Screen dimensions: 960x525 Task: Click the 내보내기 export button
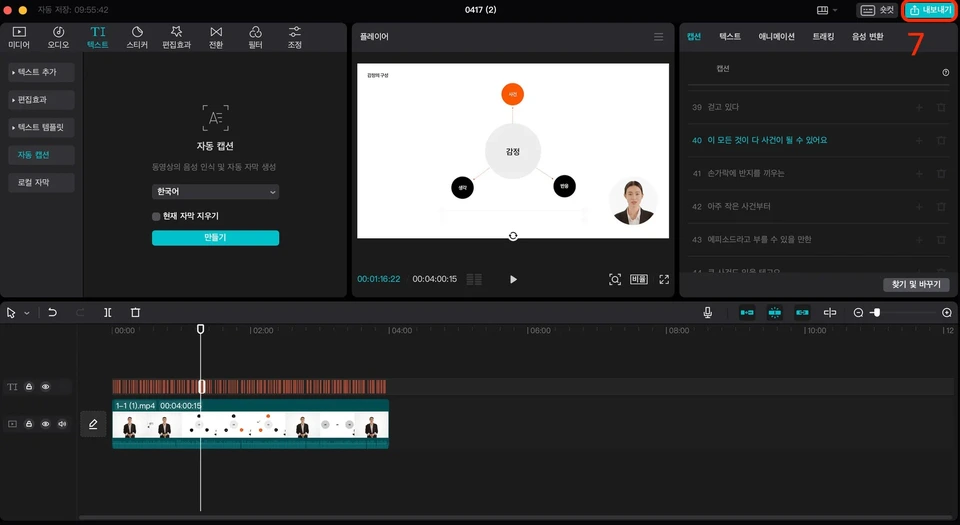(x=929, y=10)
